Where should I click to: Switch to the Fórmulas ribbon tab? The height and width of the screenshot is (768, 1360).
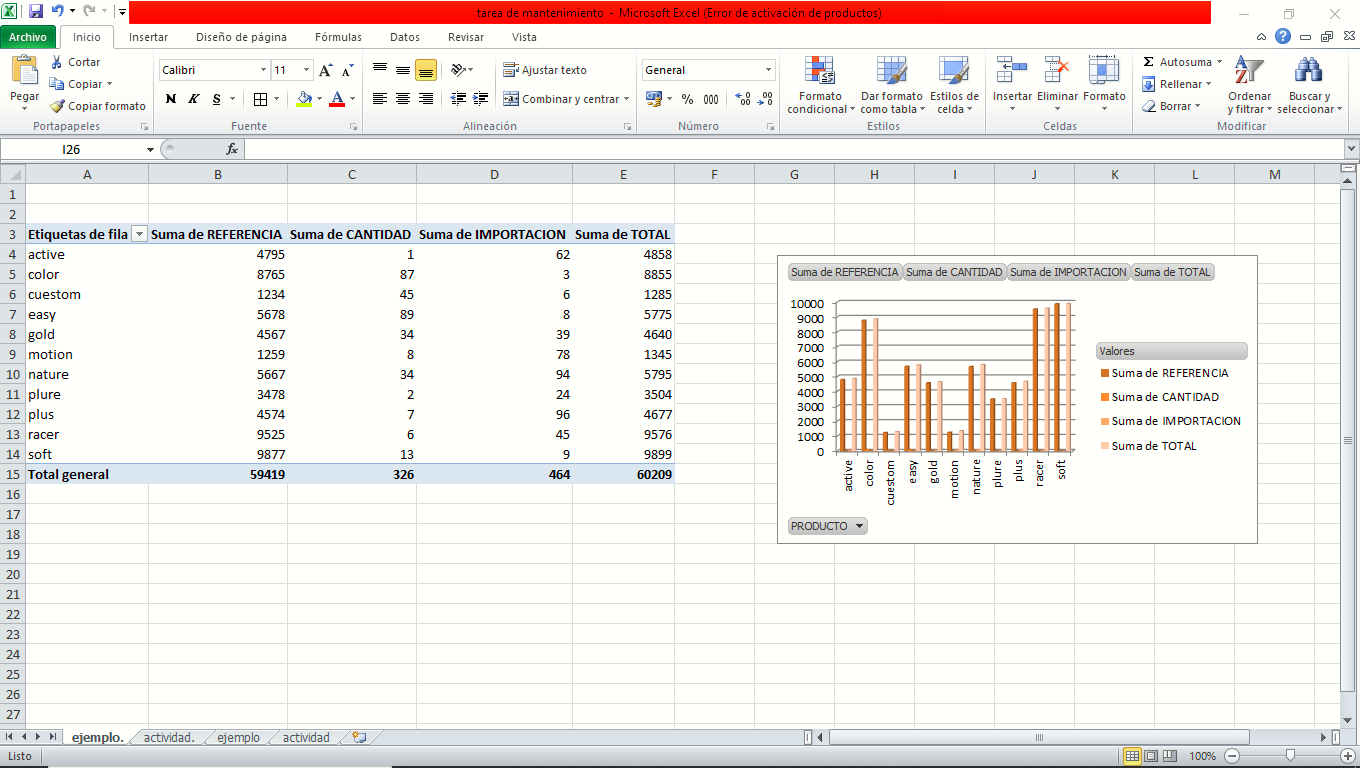pos(338,37)
